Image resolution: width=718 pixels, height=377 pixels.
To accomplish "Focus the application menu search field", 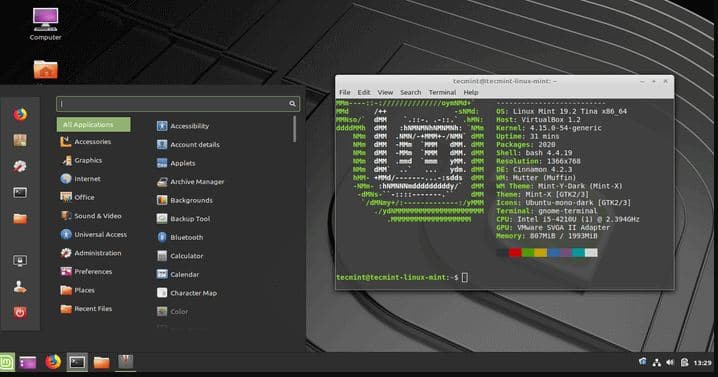I will pyautogui.click(x=178, y=104).
